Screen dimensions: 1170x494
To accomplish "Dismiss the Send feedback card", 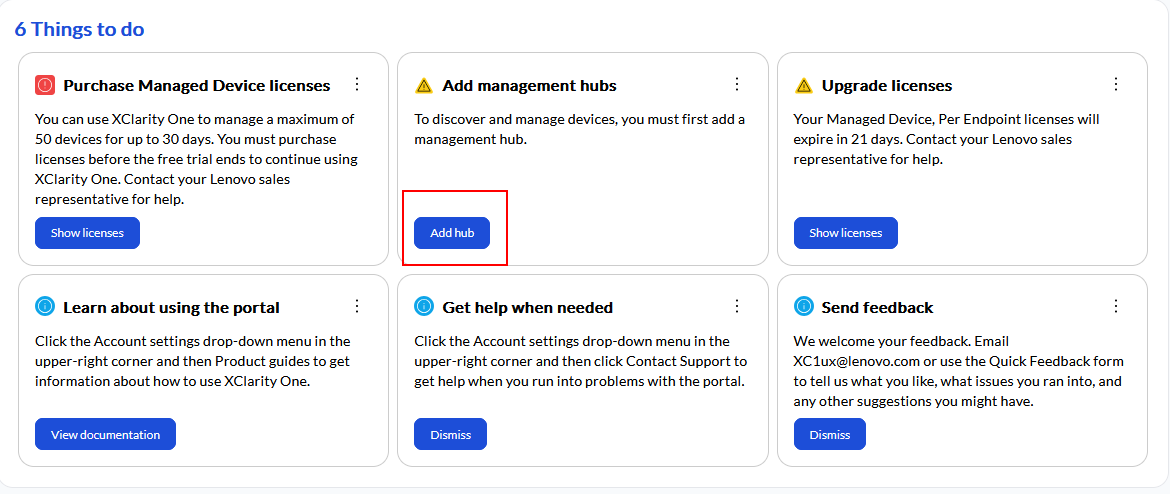I will click(x=829, y=435).
